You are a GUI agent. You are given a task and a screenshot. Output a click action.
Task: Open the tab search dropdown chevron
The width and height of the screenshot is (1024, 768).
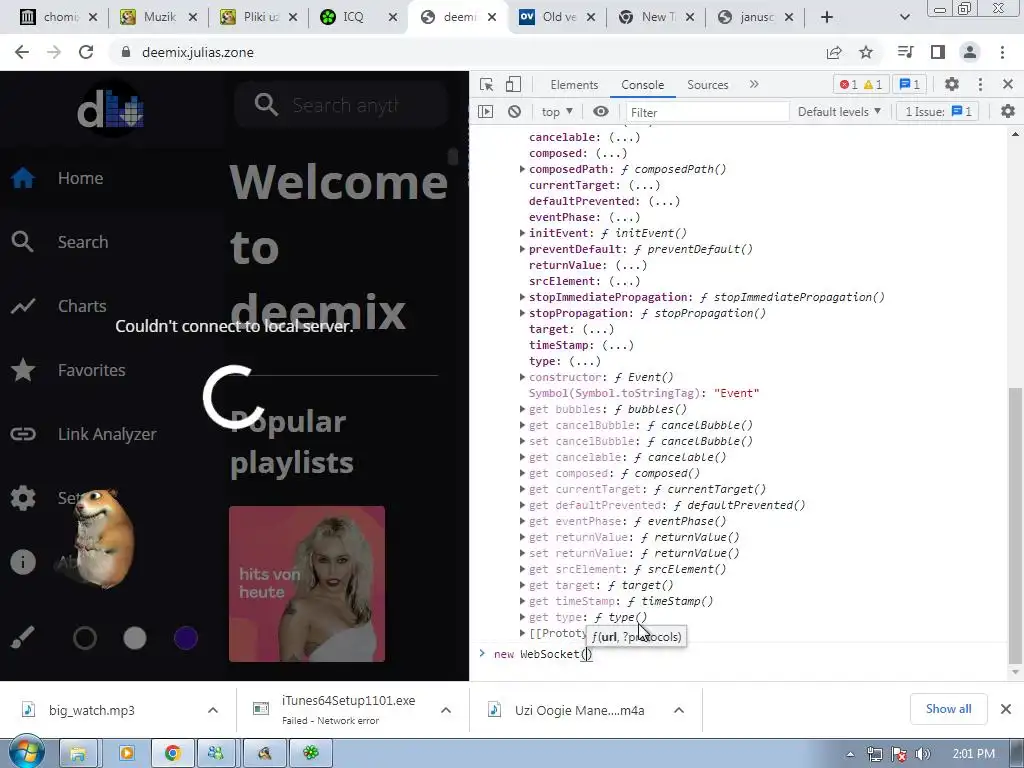(x=904, y=17)
